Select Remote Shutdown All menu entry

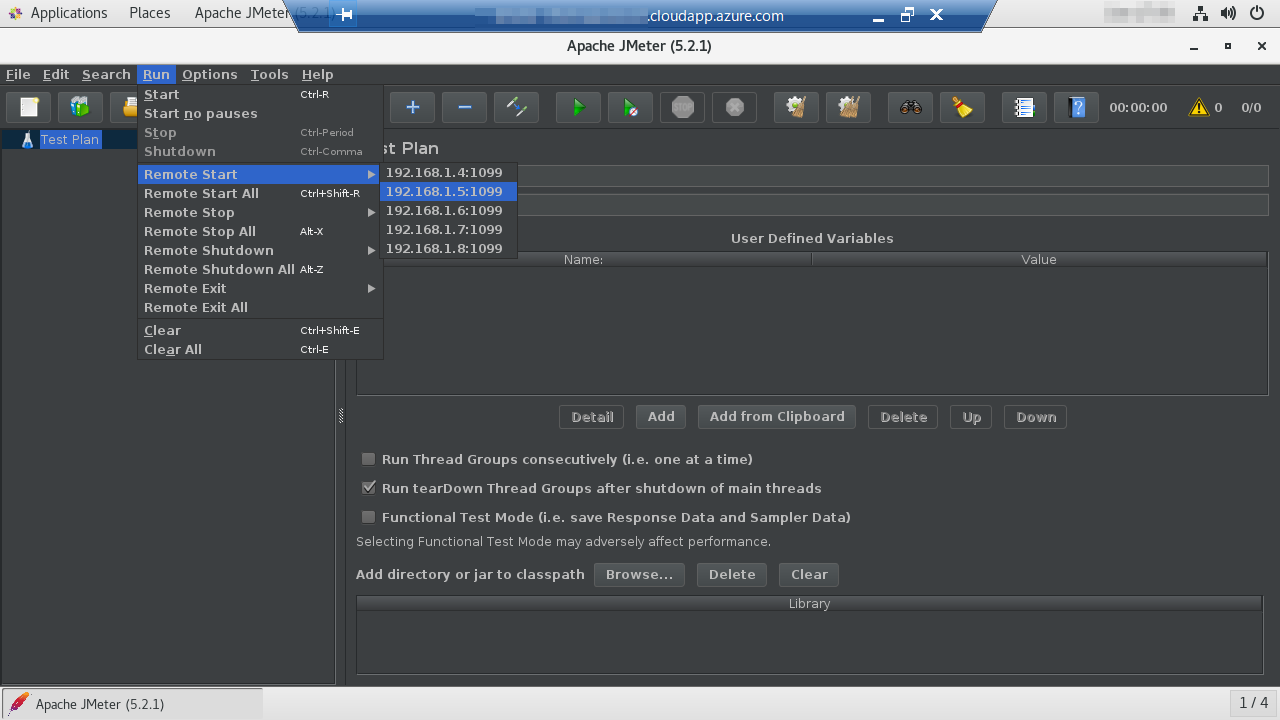[x=259, y=269]
